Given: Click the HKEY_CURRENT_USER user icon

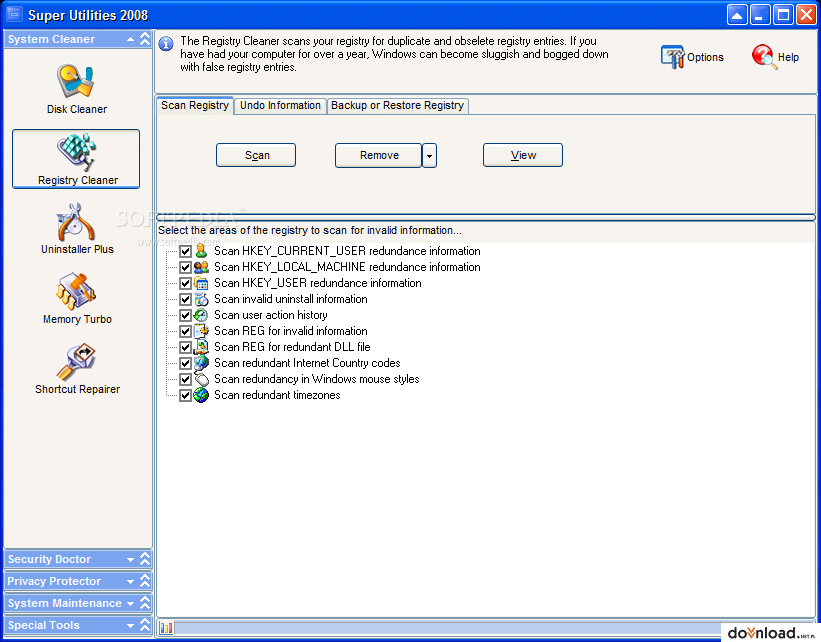Looking at the screenshot, I should point(201,251).
